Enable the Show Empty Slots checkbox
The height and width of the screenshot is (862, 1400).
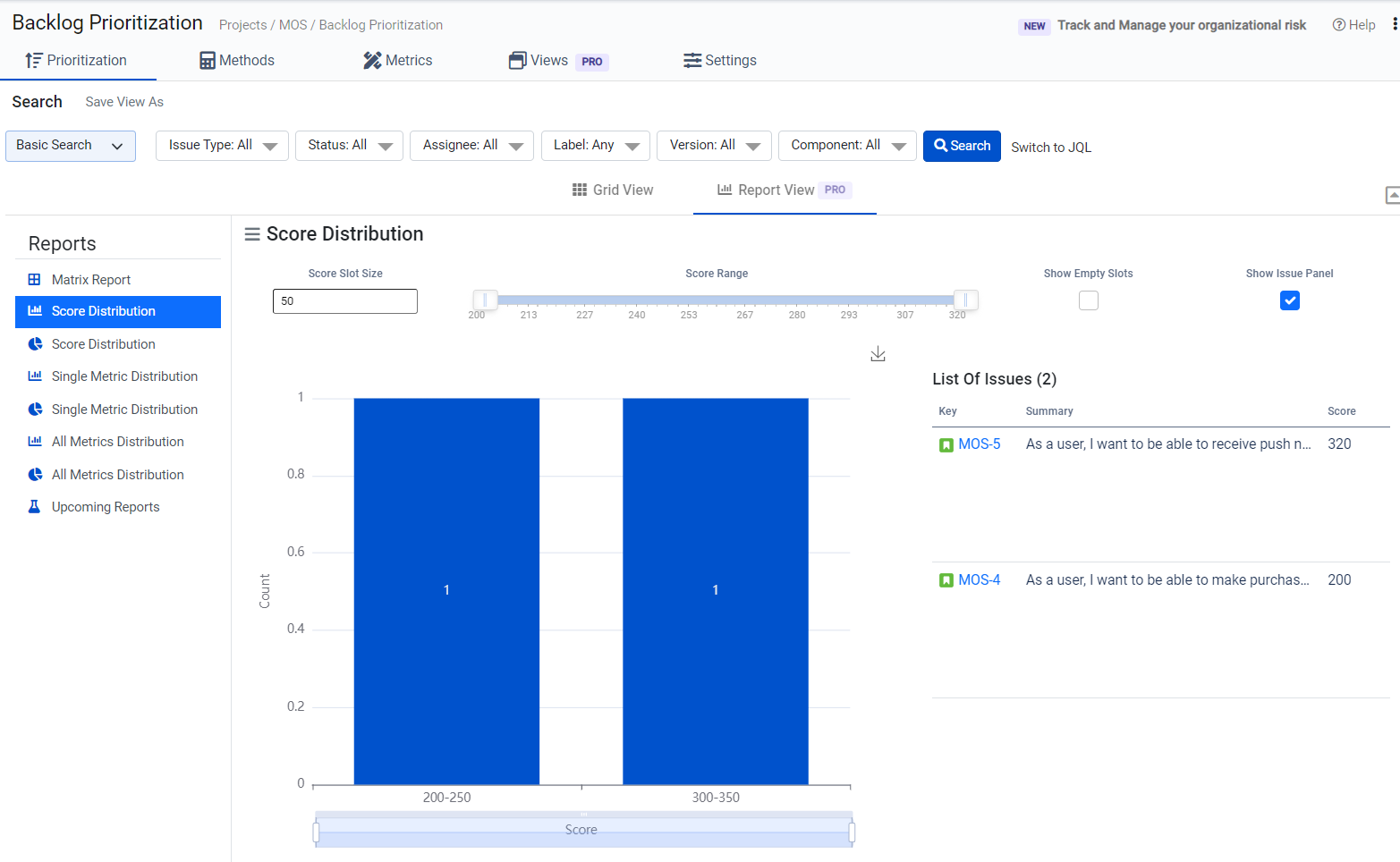click(x=1088, y=301)
